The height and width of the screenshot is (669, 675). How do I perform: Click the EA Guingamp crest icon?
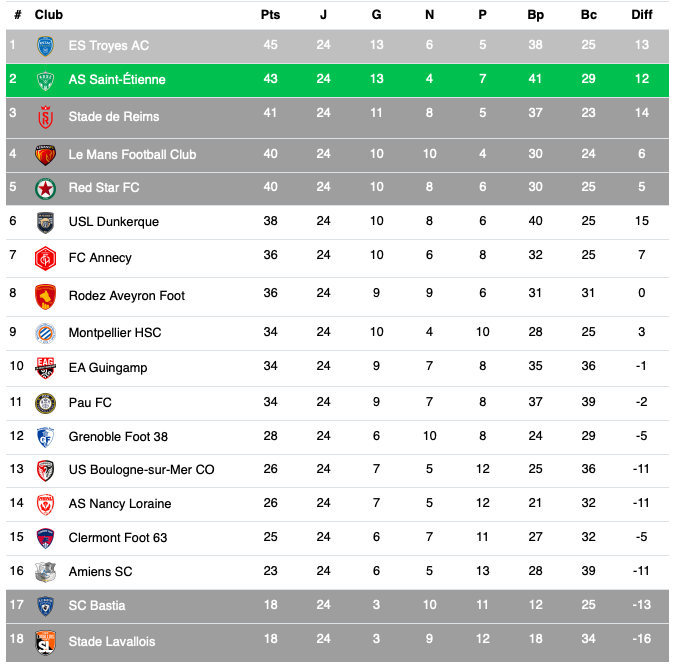click(45, 368)
